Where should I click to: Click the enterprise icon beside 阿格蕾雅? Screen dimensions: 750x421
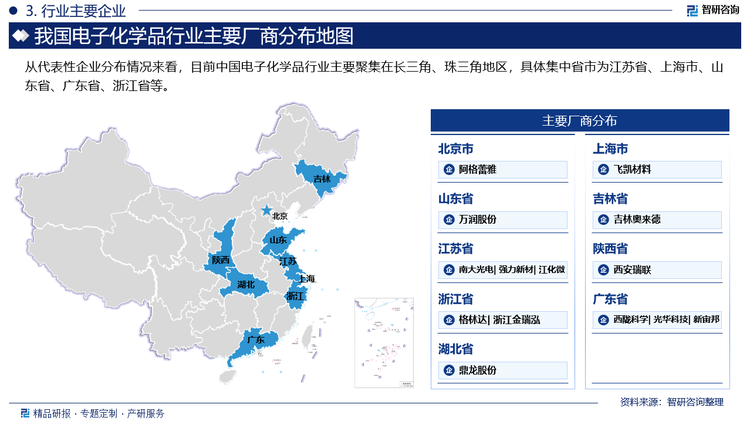tap(449, 169)
